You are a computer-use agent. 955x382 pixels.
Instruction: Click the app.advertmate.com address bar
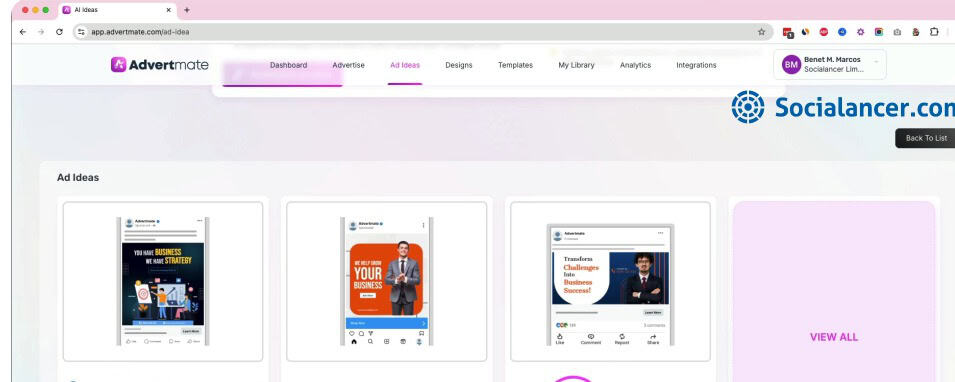[423, 32]
